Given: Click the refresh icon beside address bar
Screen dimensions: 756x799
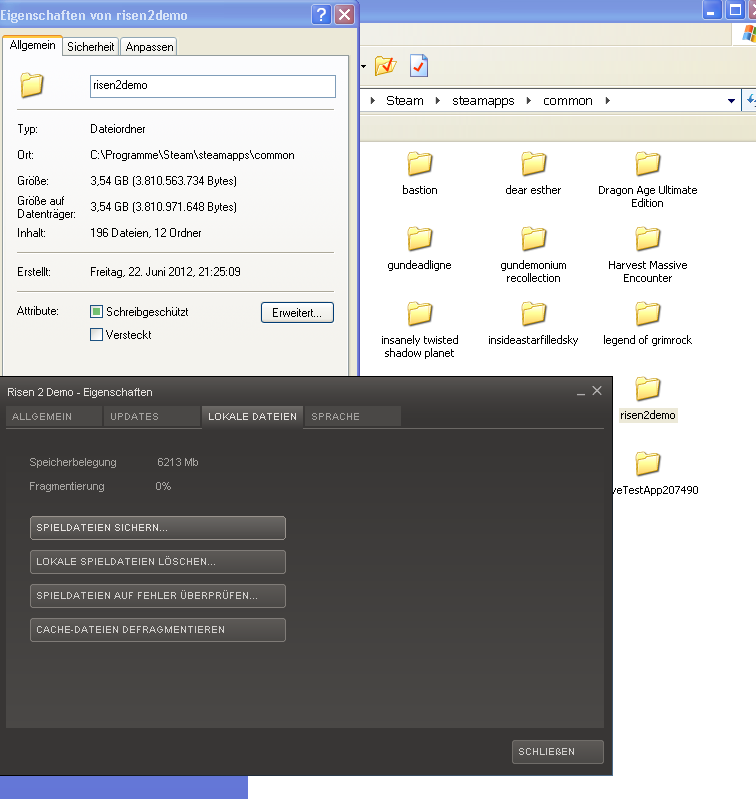Looking at the screenshot, I should coord(750,100).
